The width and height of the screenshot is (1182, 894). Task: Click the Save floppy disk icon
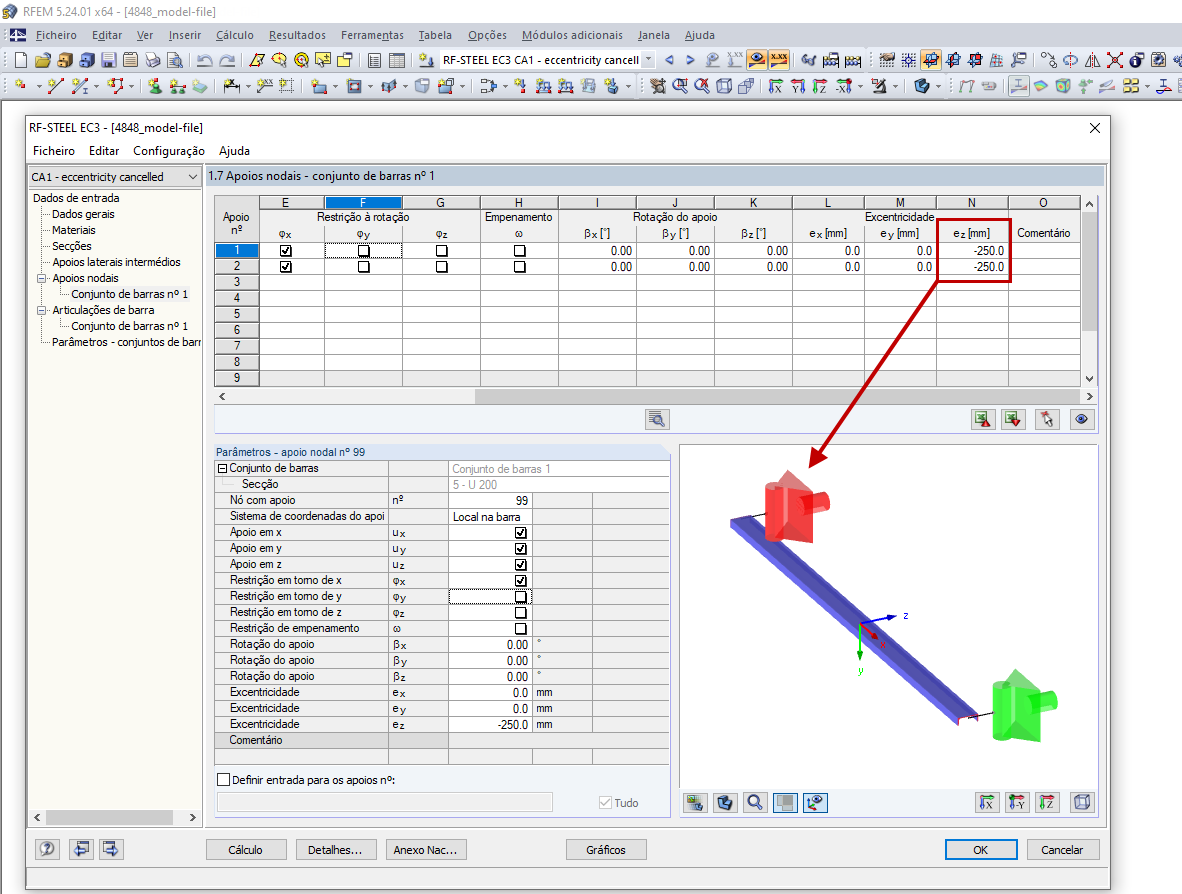tap(109, 60)
